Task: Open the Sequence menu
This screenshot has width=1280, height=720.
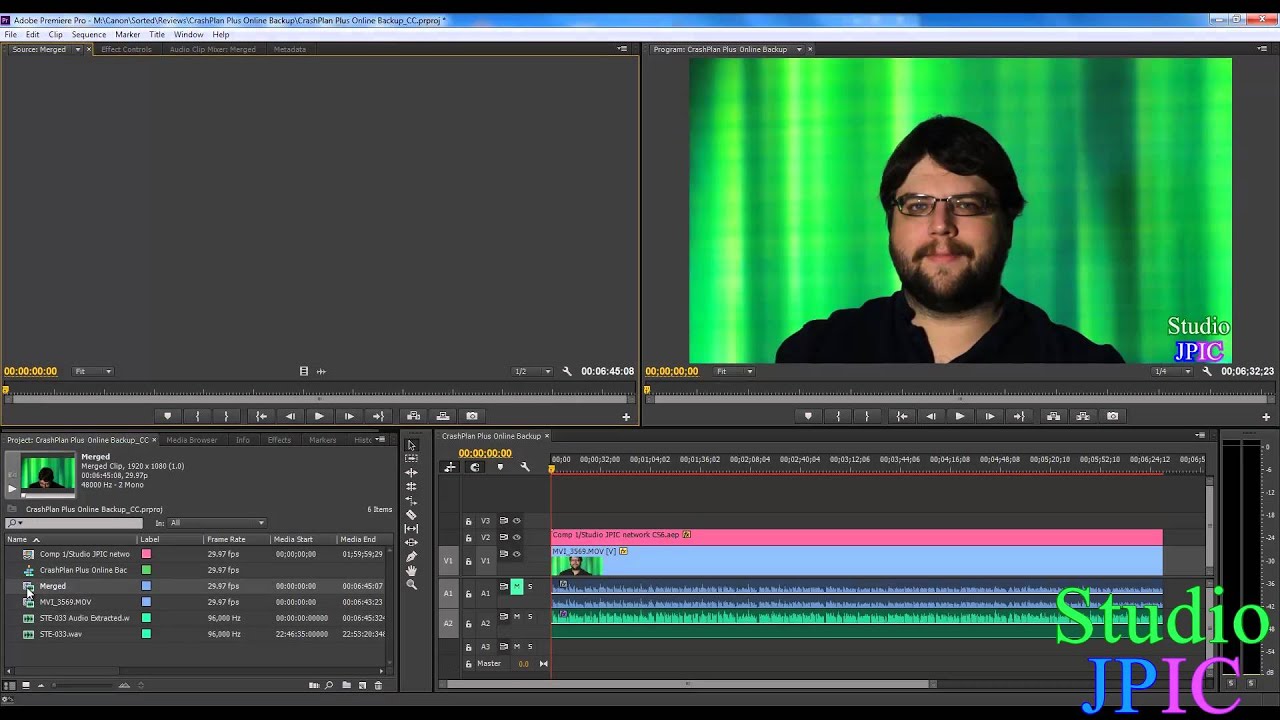Action: click(89, 34)
